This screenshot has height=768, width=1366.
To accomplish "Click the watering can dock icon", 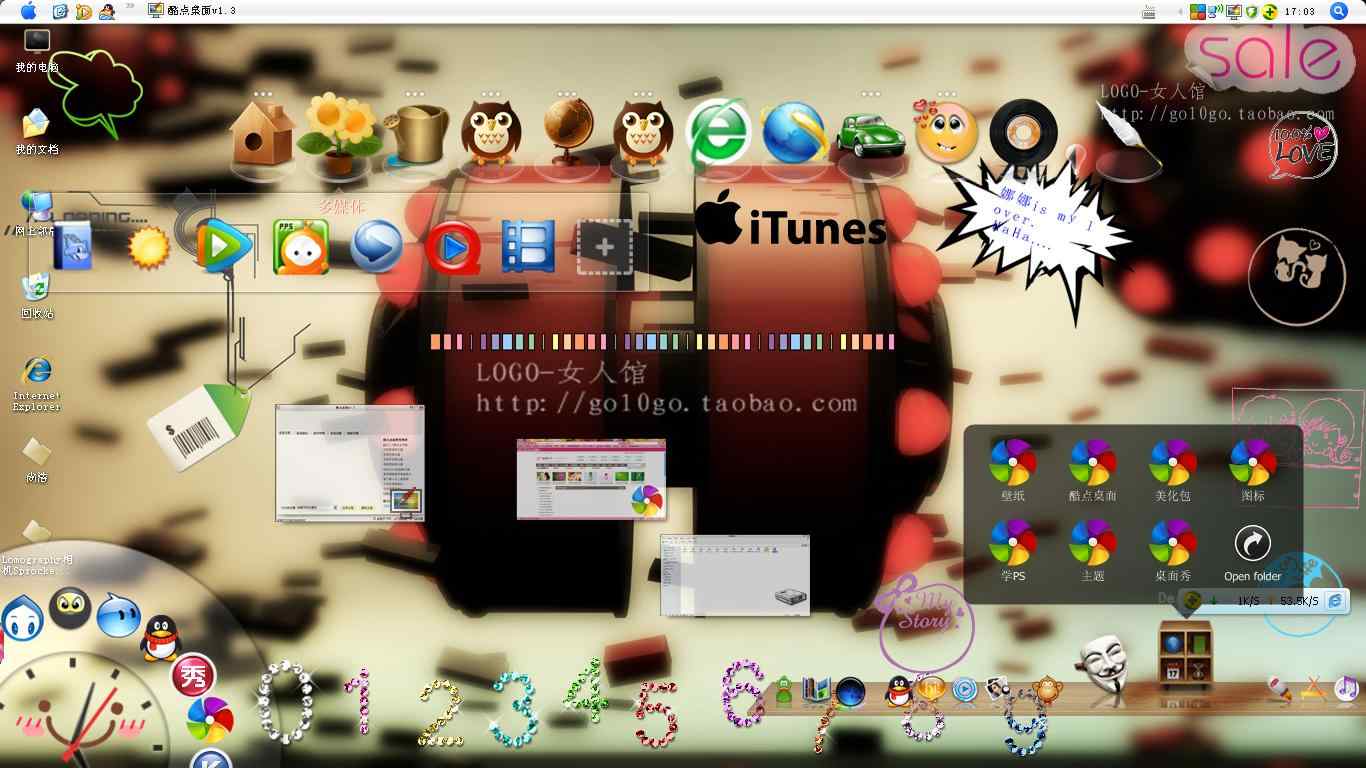I will point(415,134).
